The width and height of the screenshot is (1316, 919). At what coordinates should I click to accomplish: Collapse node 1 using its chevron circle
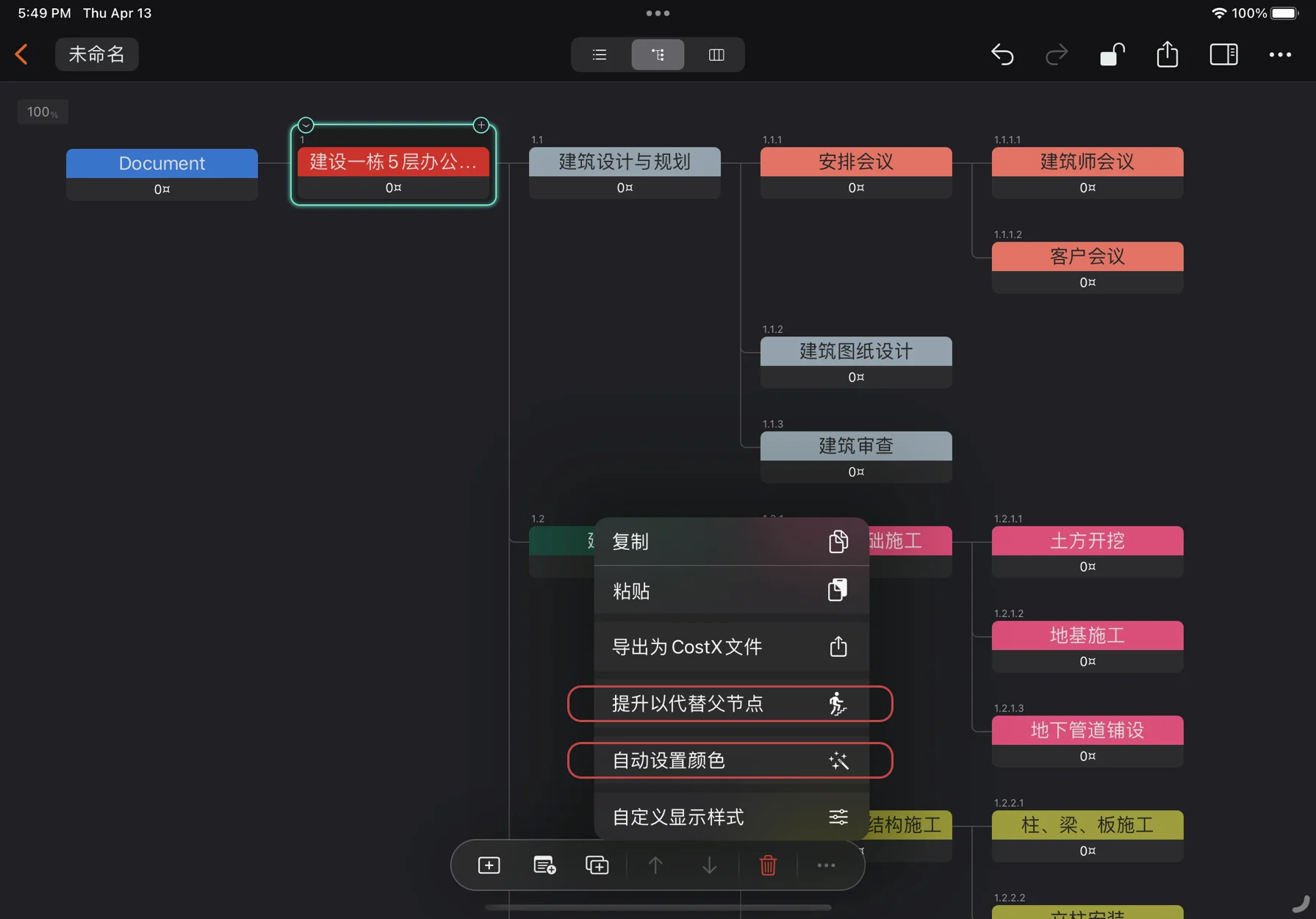(x=306, y=125)
